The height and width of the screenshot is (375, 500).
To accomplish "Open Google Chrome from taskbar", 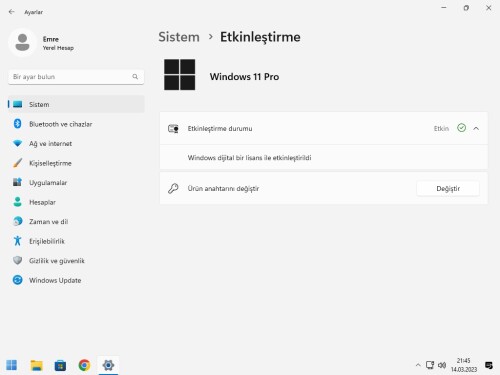I will tap(84, 365).
